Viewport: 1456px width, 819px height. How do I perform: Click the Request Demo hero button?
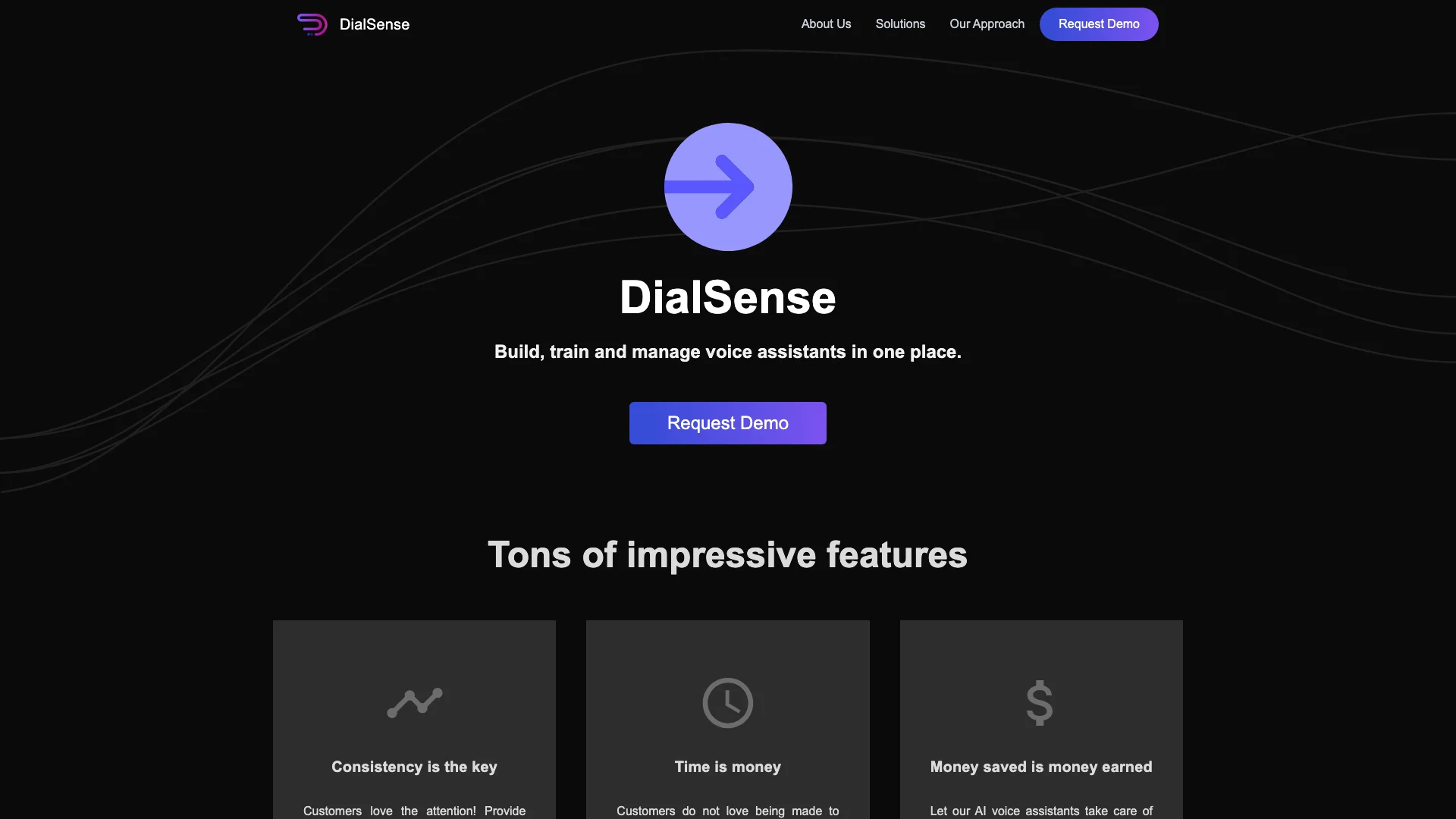(x=728, y=423)
